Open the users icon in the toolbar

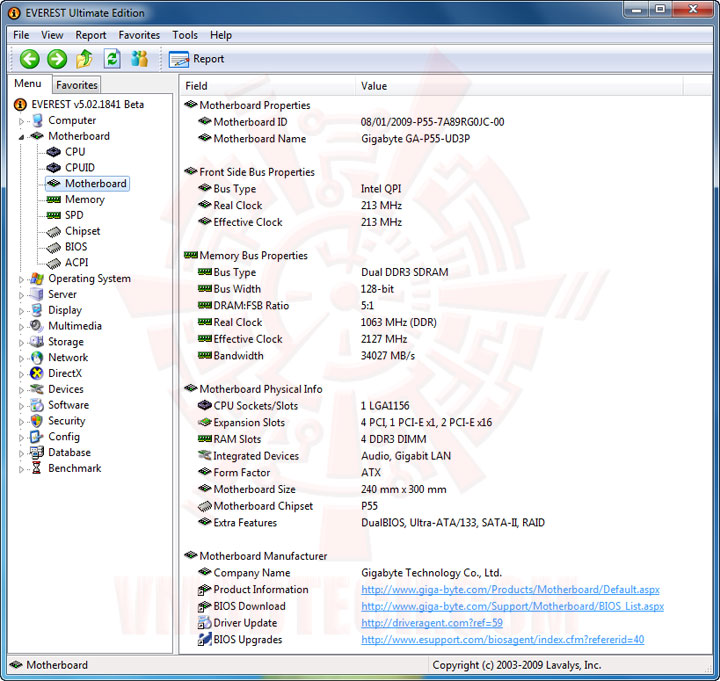coord(139,59)
